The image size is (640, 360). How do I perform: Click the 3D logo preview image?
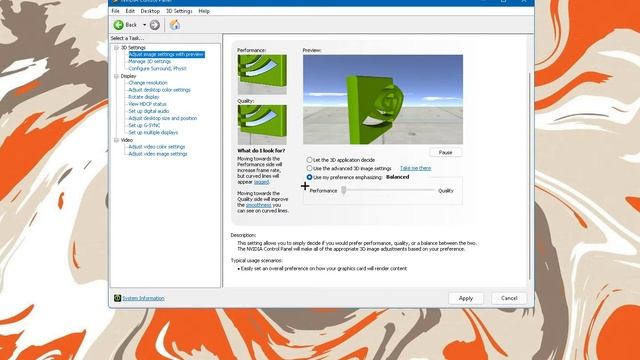pos(383,99)
